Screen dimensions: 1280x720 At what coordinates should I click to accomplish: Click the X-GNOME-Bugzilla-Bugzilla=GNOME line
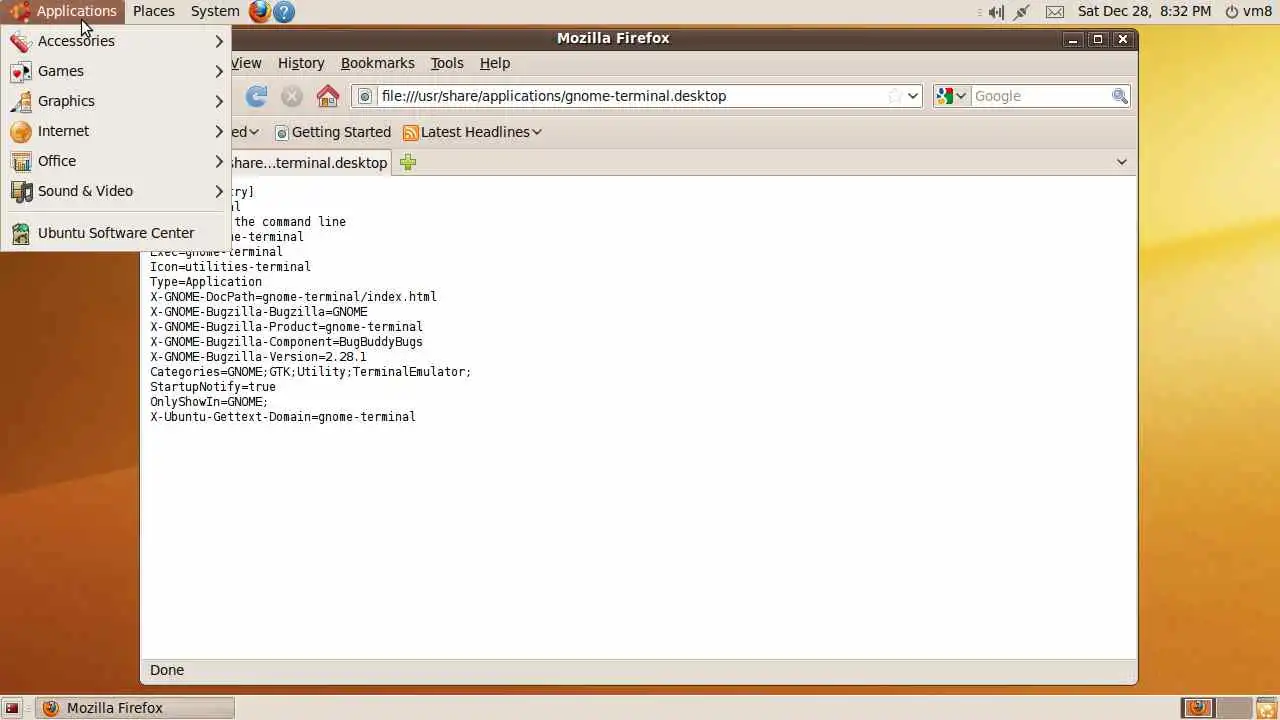click(x=259, y=312)
